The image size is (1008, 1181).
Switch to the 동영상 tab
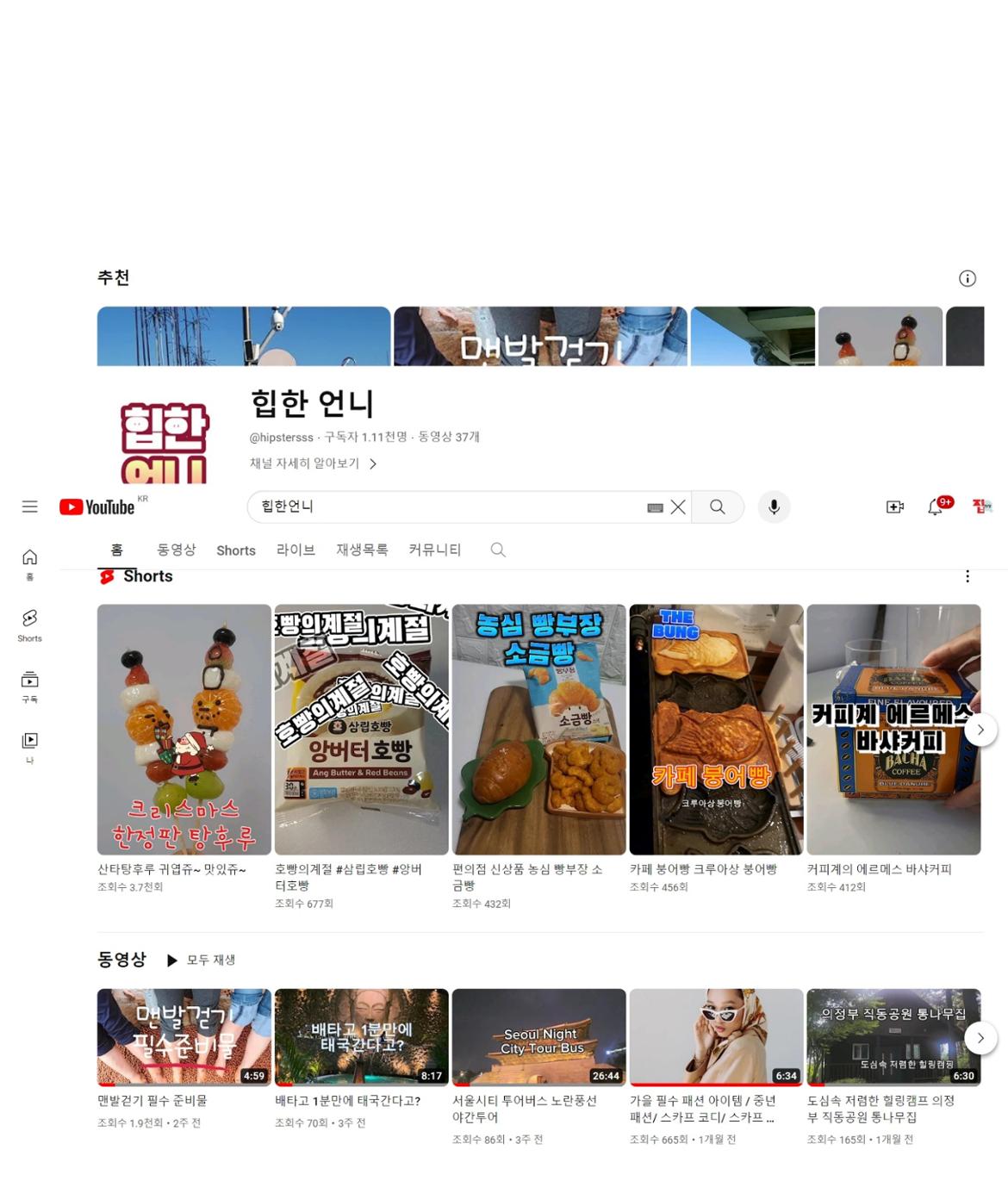(176, 550)
